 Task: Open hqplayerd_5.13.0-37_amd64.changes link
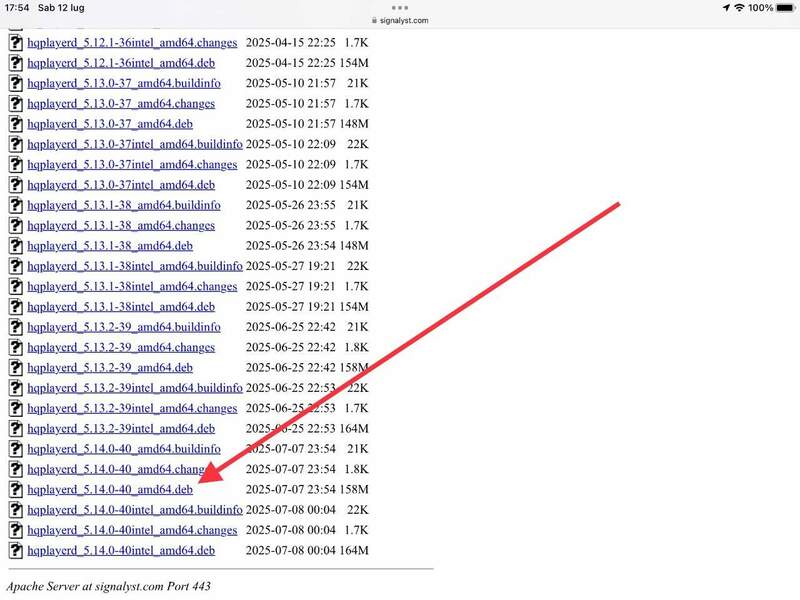click(121, 104)
